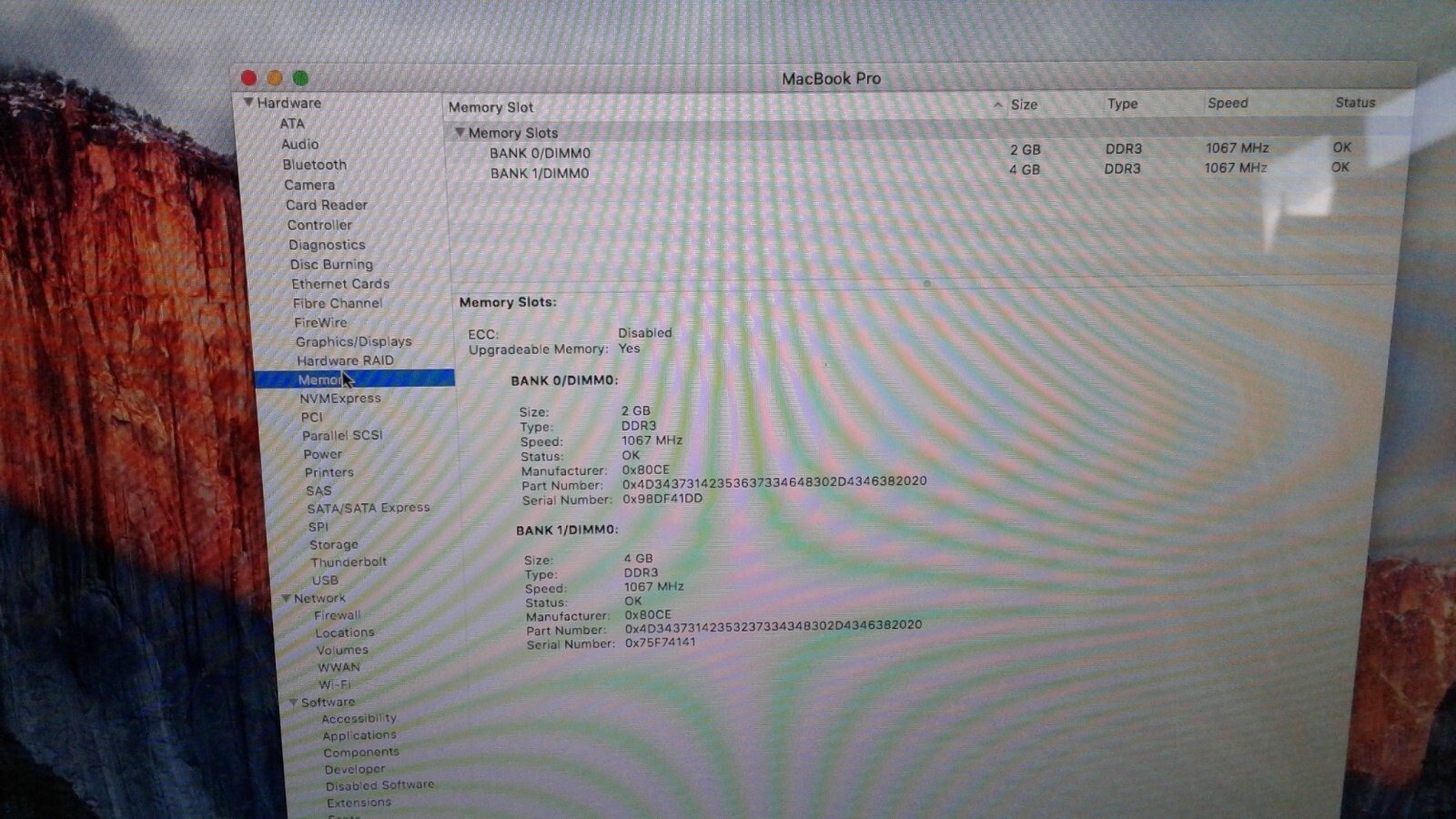This screenshot has height=819, width=1456.
Task: Open Graphics/Displays information
Action: coord(353,341)
